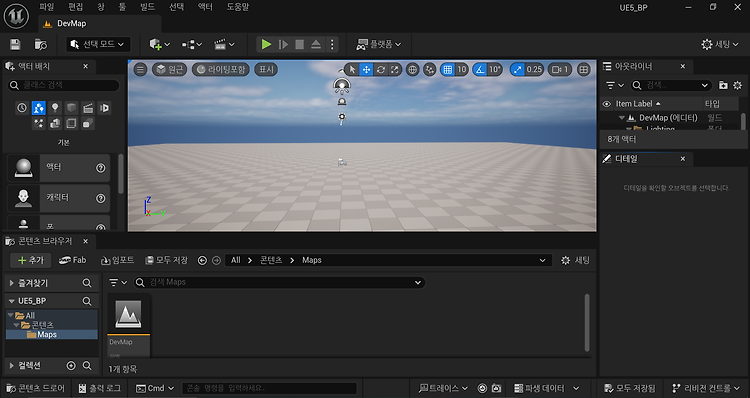Activate the rotate tool in viewport

tap(381, 69)
